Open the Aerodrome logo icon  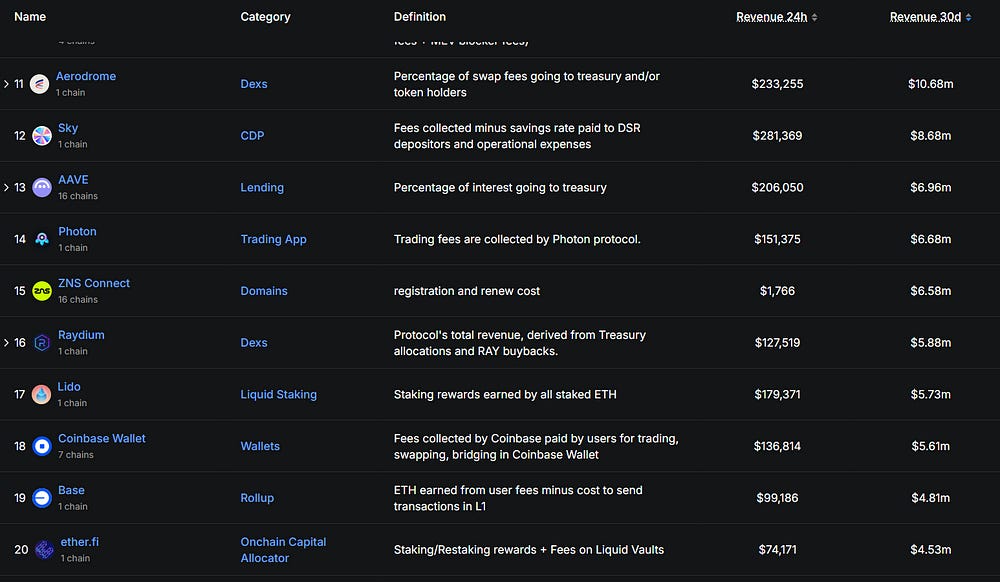pos(40,84)
